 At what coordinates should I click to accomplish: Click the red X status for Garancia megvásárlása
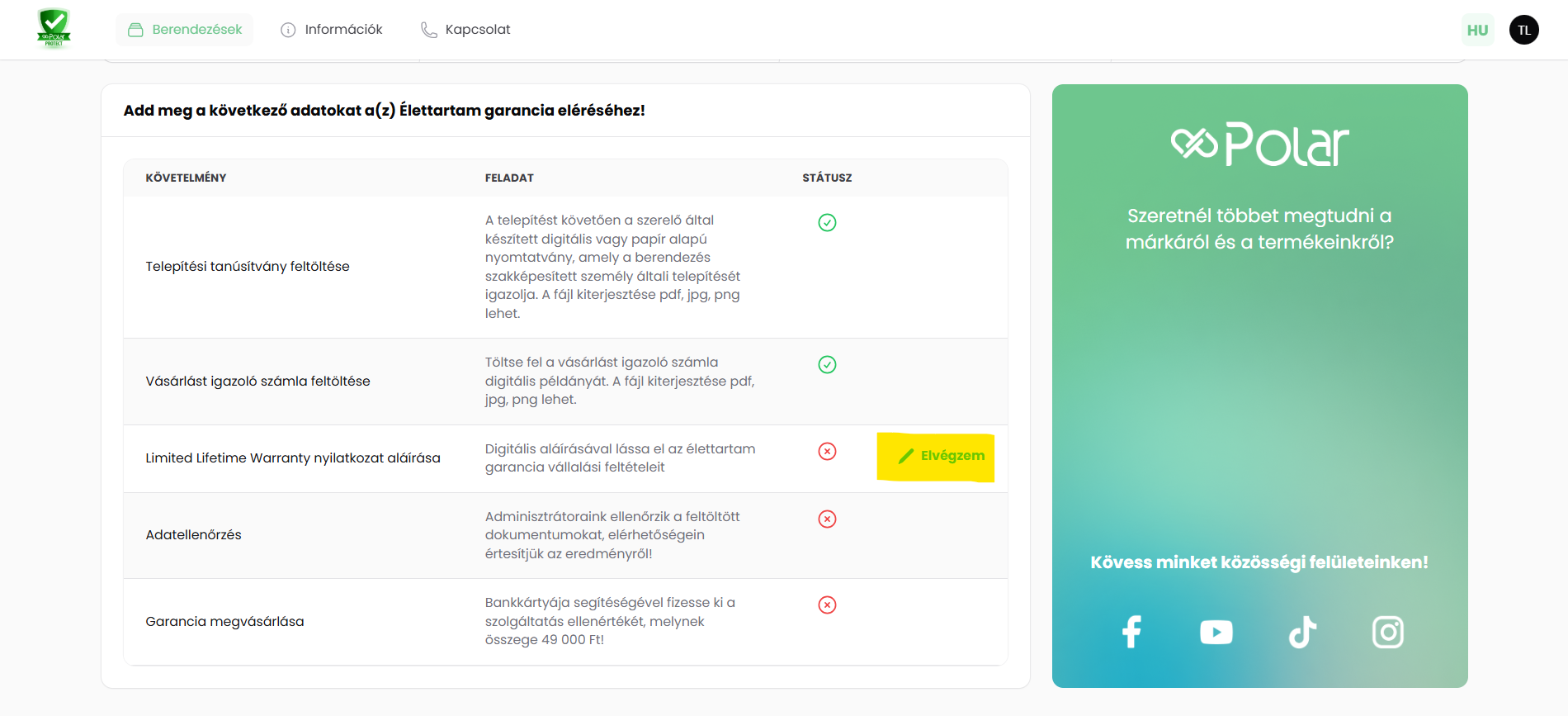[x=827, y=605]
